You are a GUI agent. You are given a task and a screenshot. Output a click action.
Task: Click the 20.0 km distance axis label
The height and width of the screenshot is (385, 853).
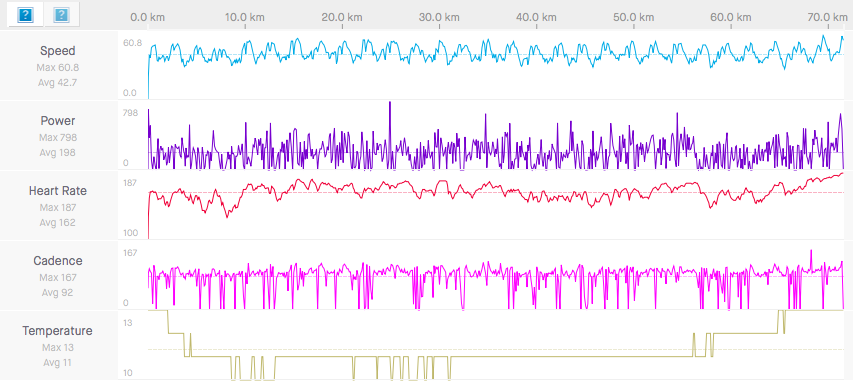342,17
